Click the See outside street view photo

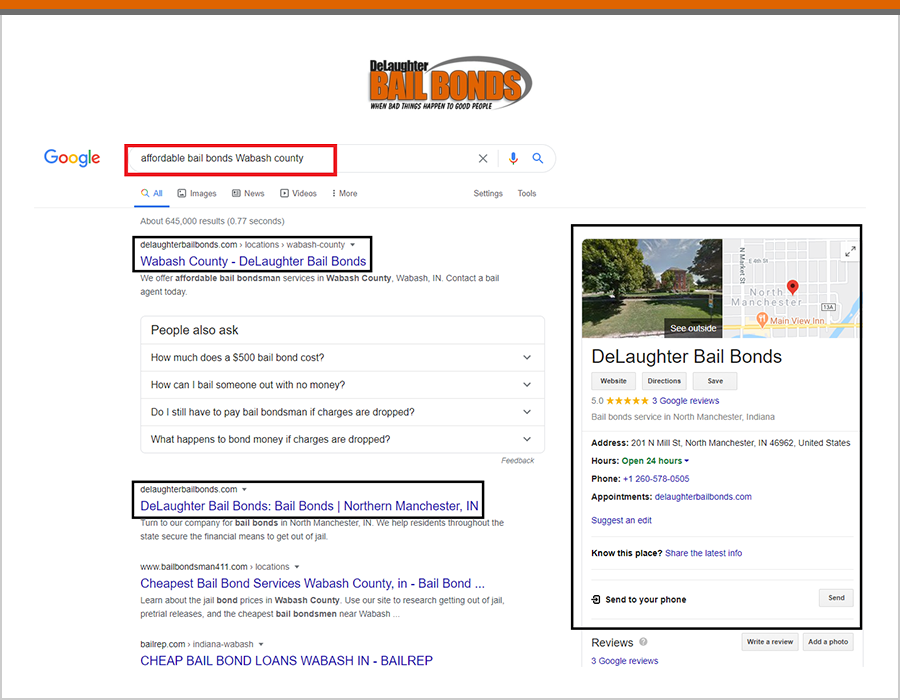[x=652, y=289]
